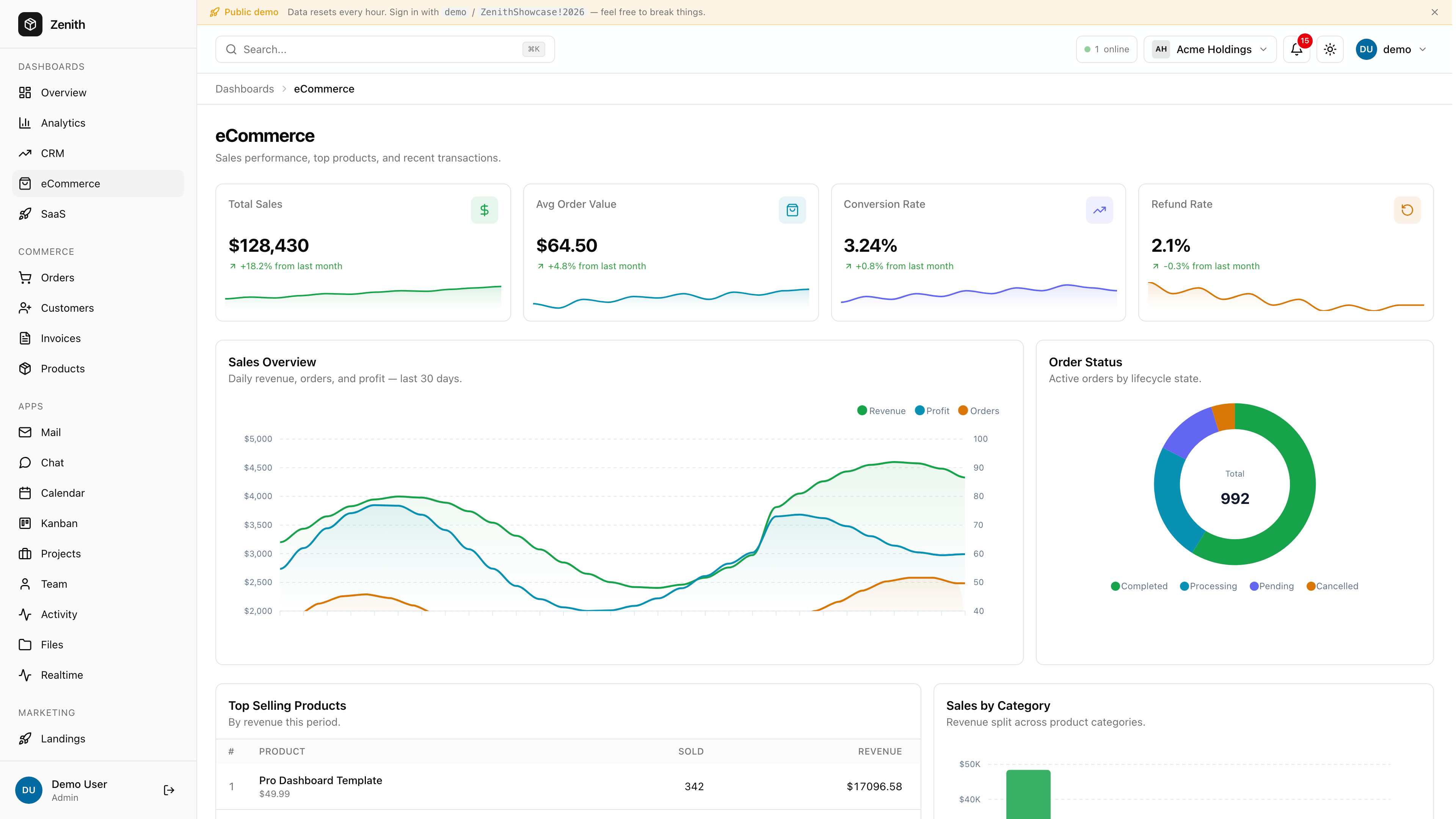
Task: Click the $17096.58 revenue cell
Action: 874,787
